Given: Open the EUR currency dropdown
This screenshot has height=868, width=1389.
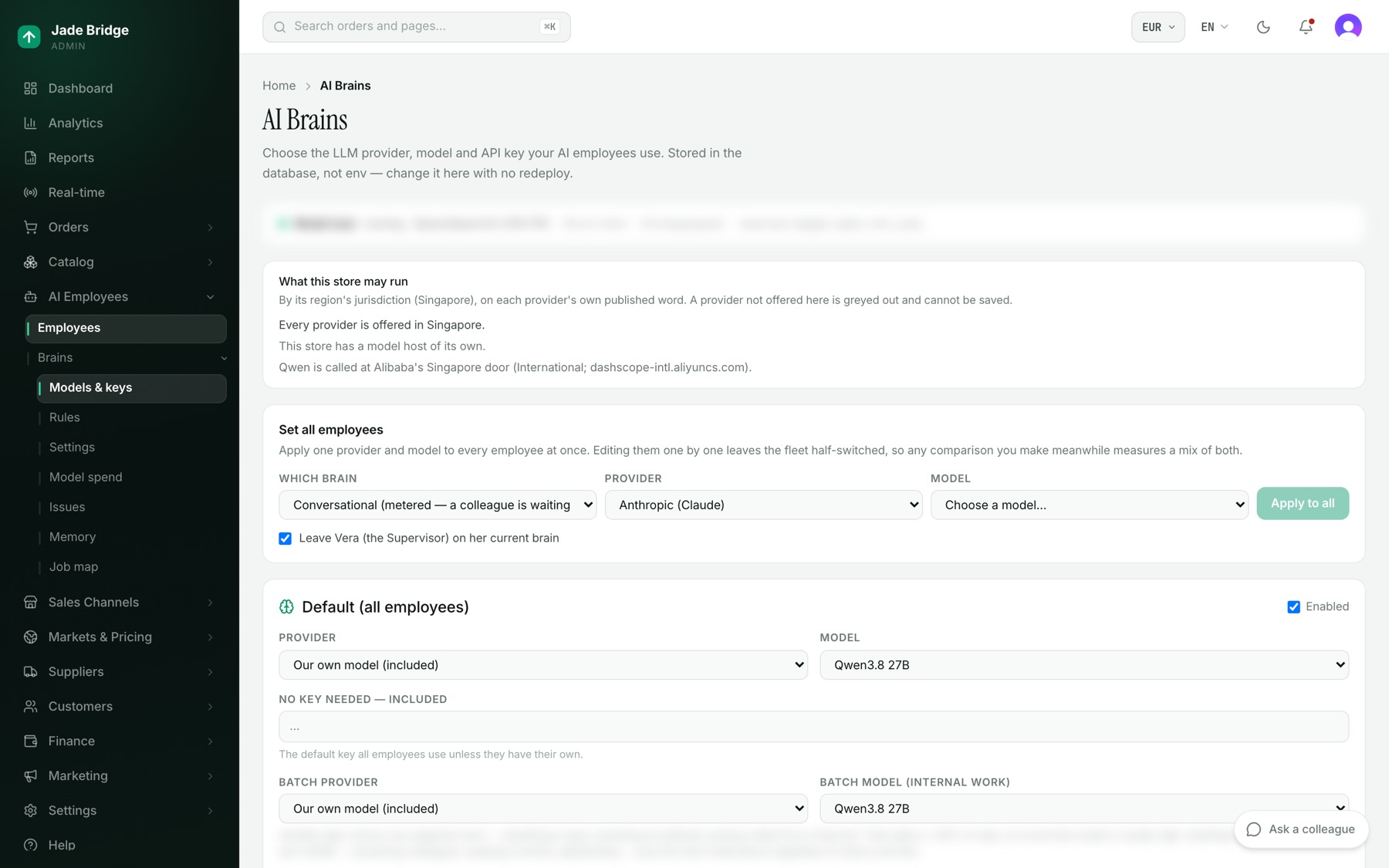Looking at the screenshot, I should pyautogui.click(x=1158, y=27).
